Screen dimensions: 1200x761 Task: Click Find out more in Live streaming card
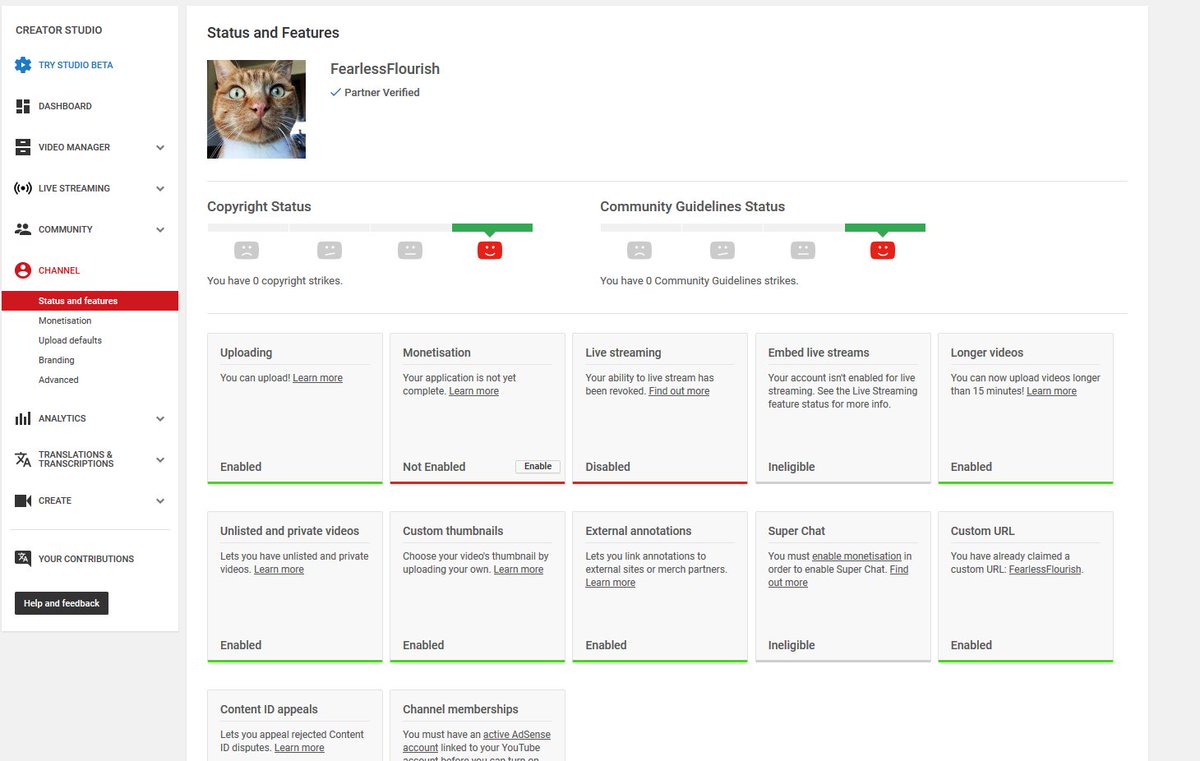coord(679,391)
